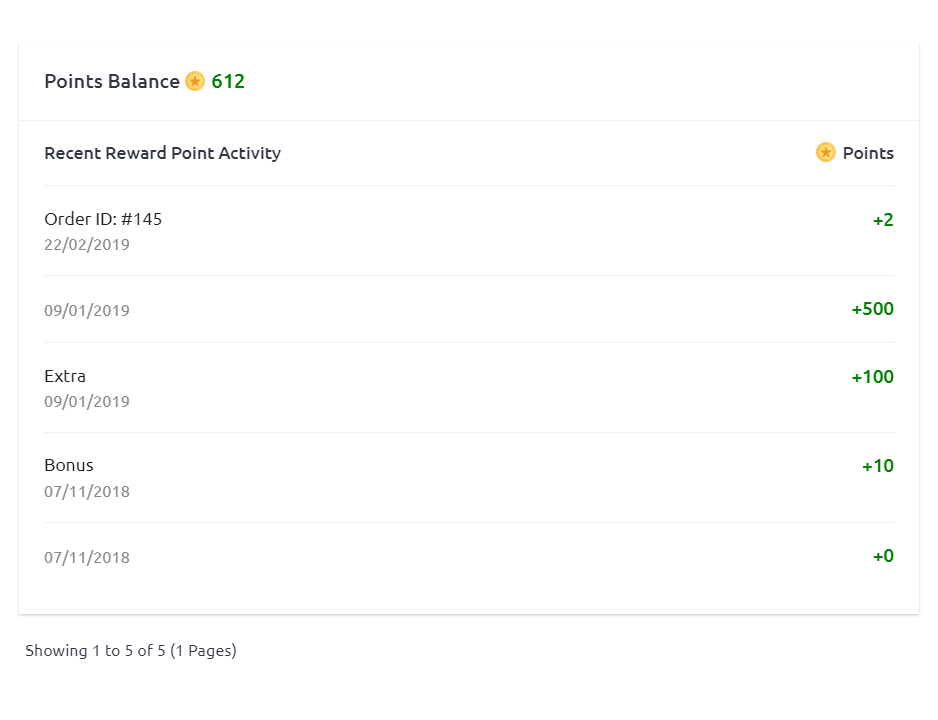Click the last 07/11/2018 date row
Screen dimensions: 938x720
tap(87, 557)
